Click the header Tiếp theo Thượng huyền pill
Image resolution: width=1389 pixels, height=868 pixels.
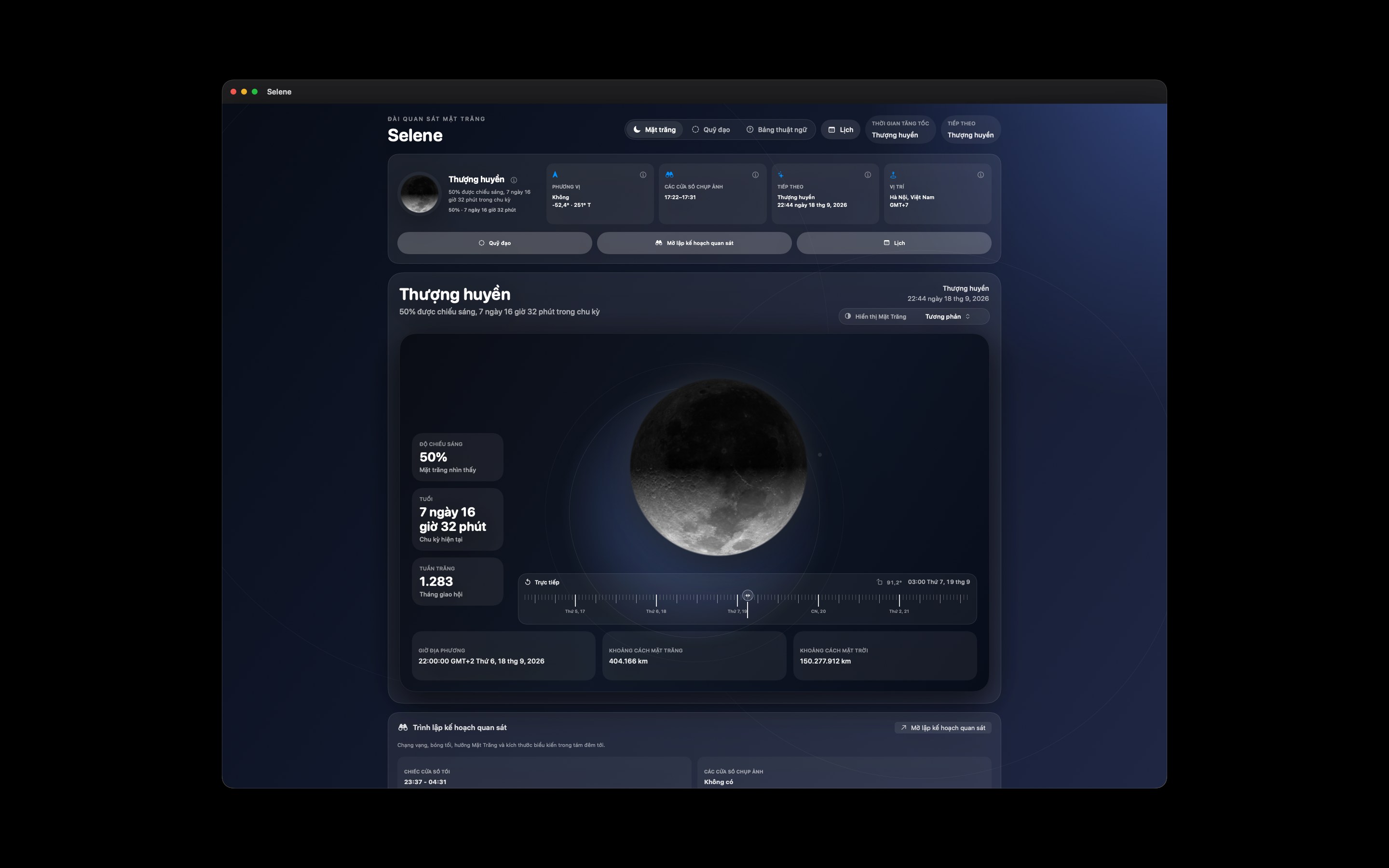pyautogui.click(x=970, y=130)
